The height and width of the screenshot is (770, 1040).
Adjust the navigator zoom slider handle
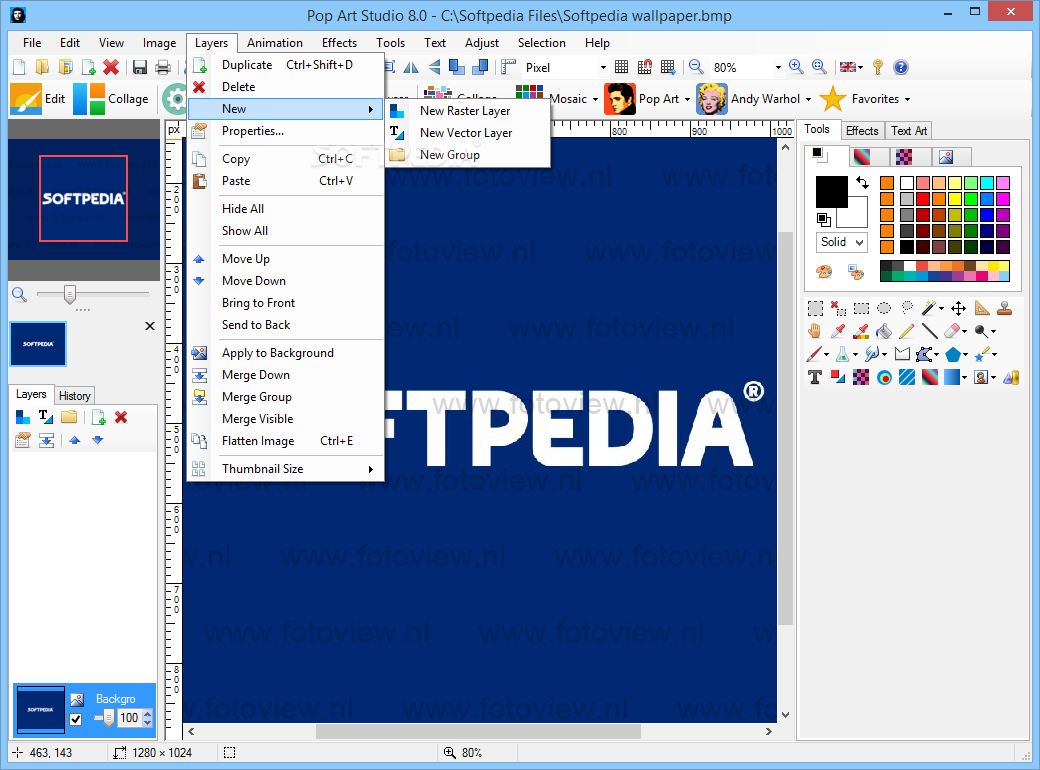(x=70, y=294)
